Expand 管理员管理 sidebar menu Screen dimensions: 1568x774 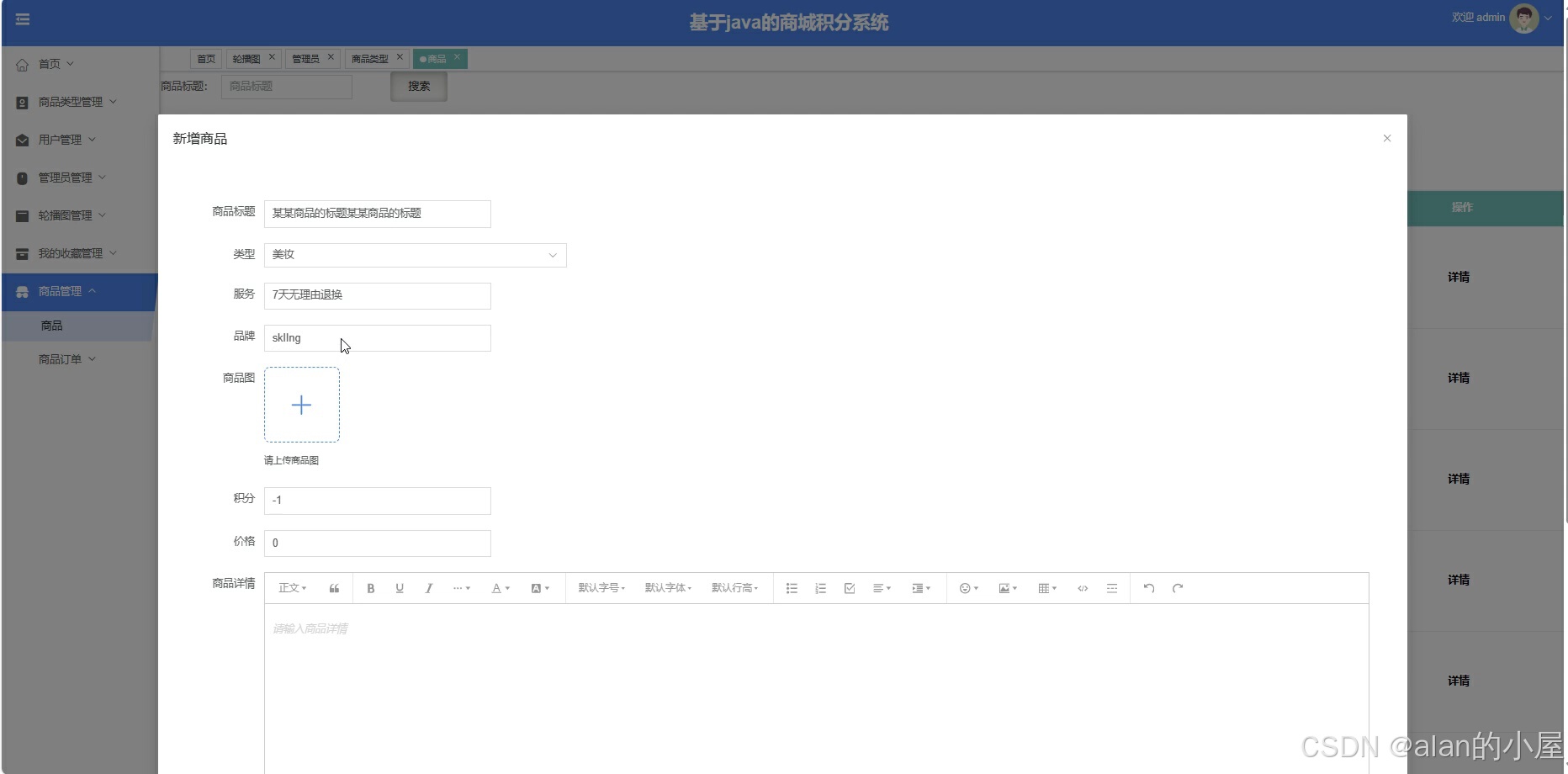tap(79, 178)
